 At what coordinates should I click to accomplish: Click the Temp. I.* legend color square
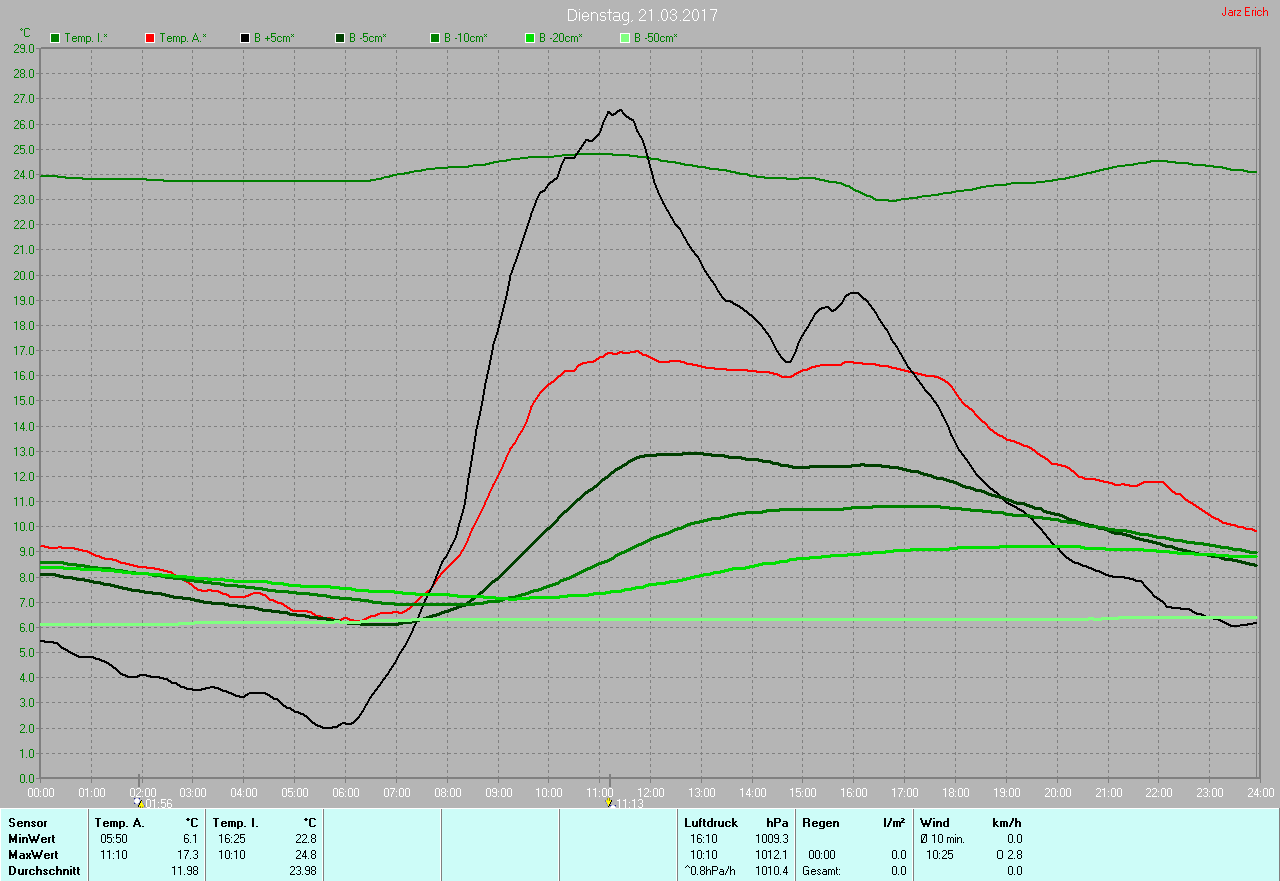pyautogui.click(x=56, y=38)
